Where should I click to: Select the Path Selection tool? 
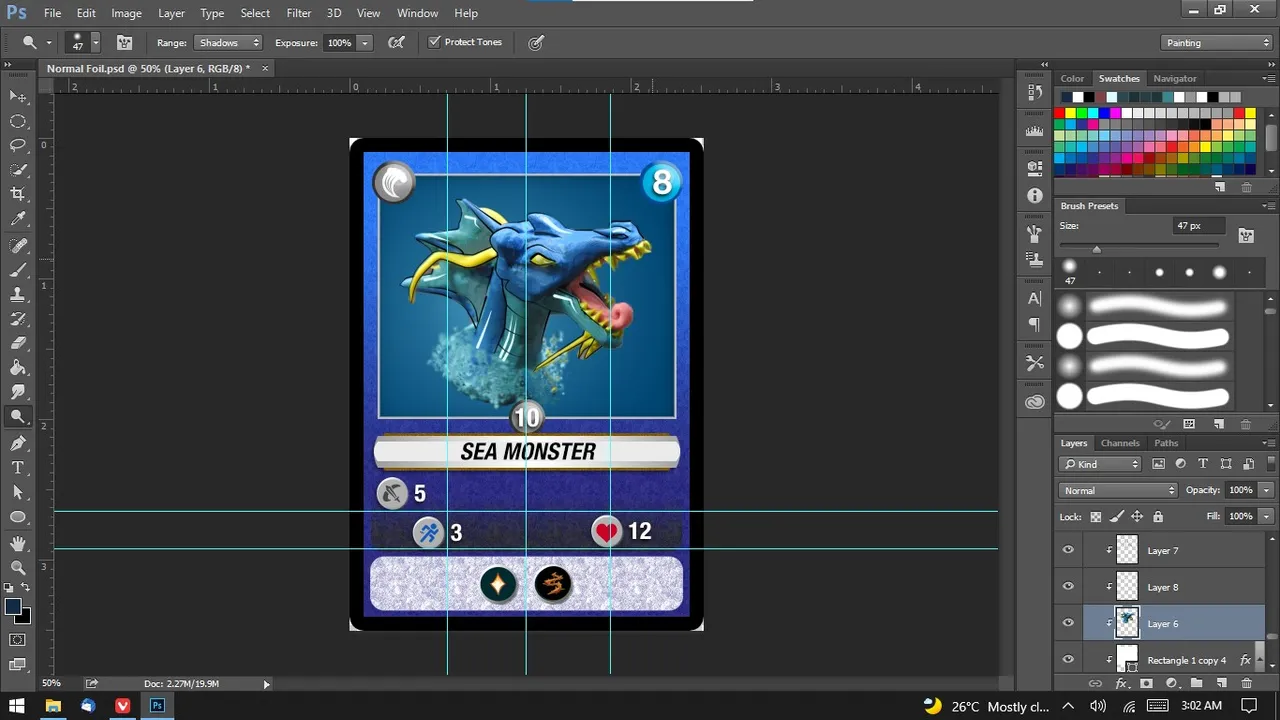pos(18,492)
